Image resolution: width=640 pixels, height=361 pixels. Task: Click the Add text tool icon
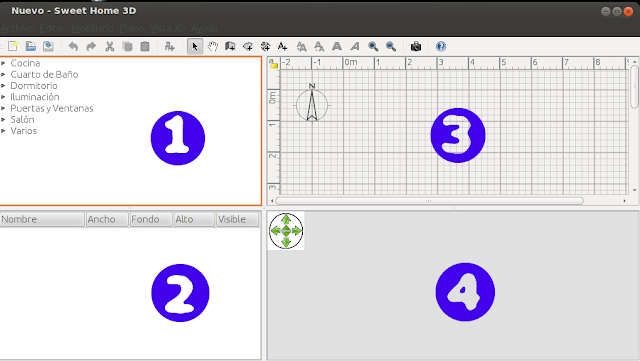point(282,46)
